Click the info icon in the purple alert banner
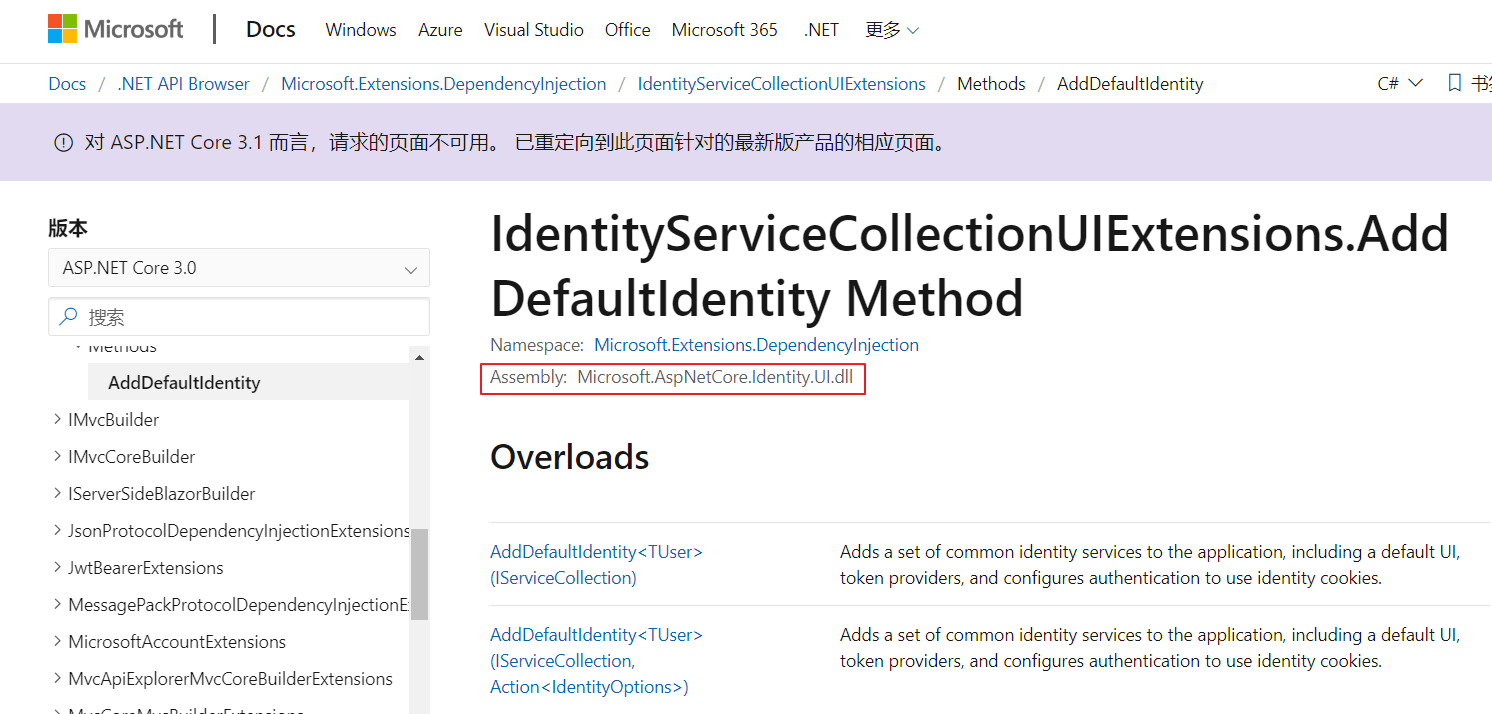Screen dimensions: 1492x714 point(63,142)
